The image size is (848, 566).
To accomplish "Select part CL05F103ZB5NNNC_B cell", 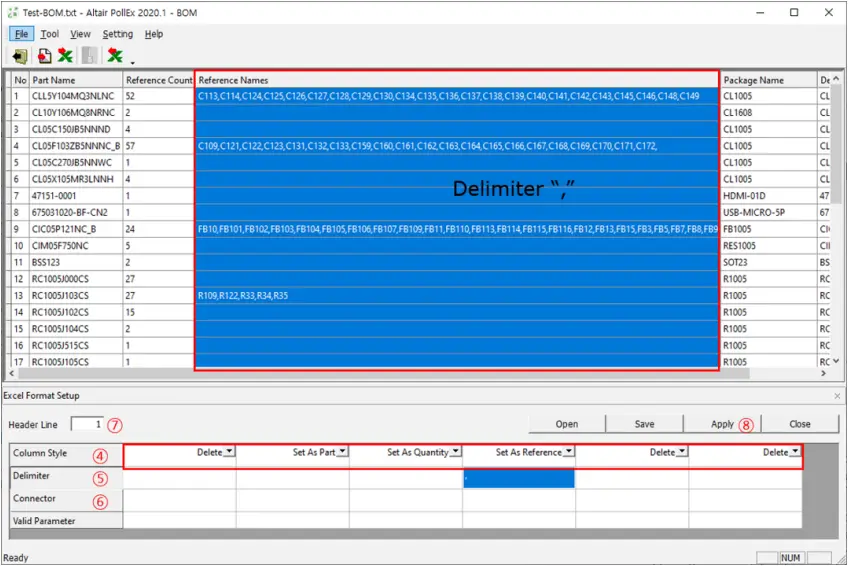I will click(x=76, y=146).
